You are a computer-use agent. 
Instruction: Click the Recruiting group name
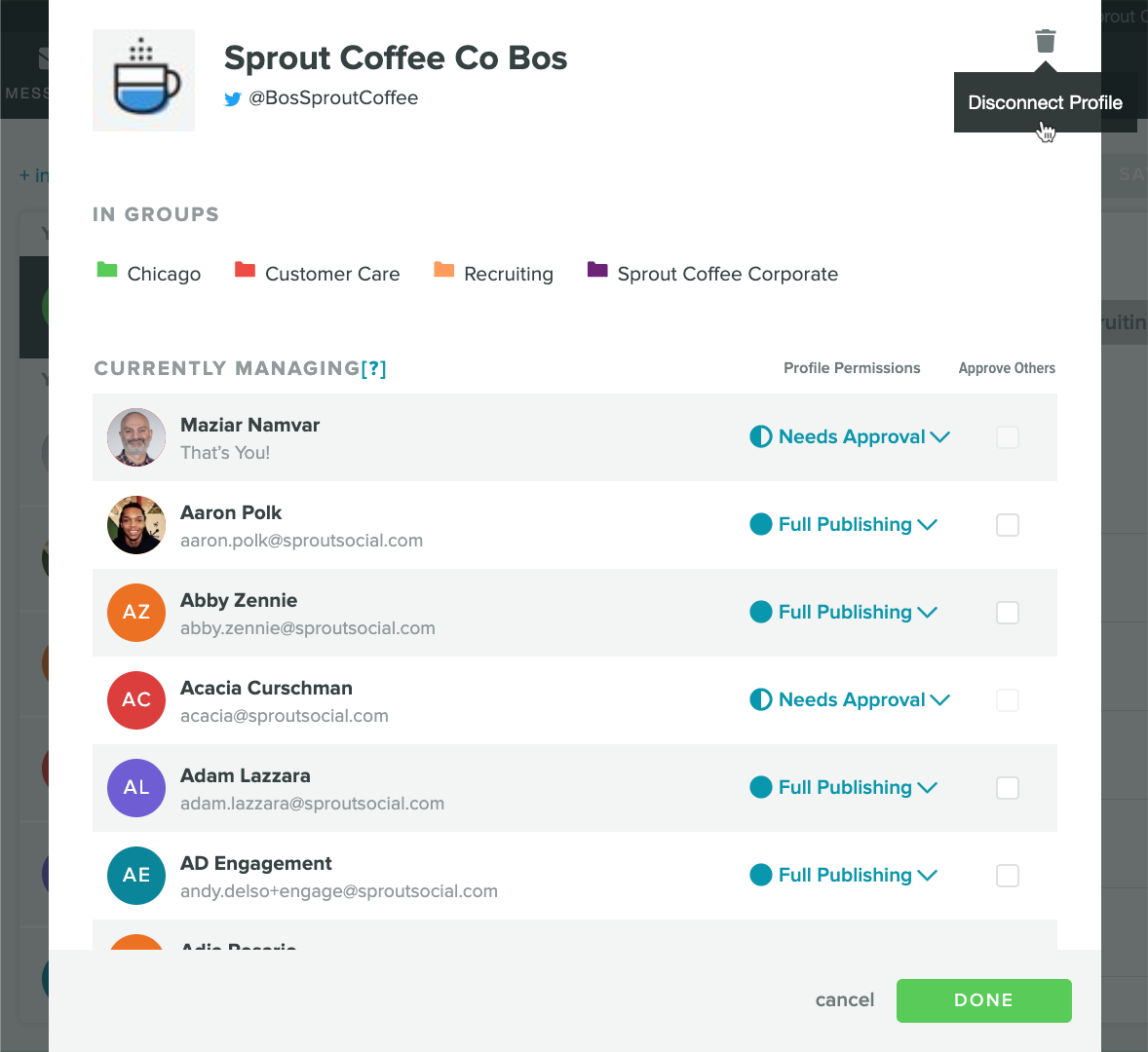[509, 275]
